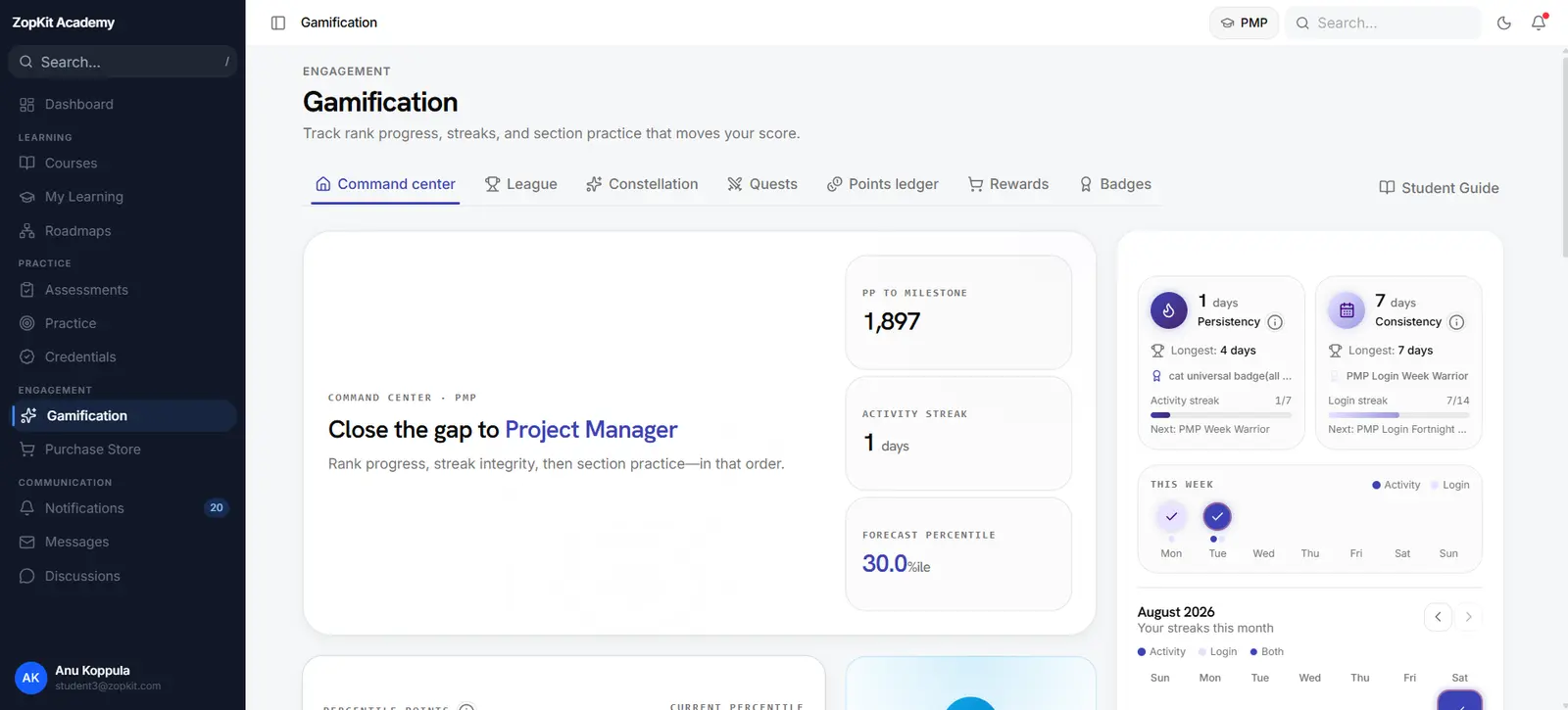Open the Quests tab
Image resolution: width=1568 pixels, height=710 pixels.
[762, 184]
